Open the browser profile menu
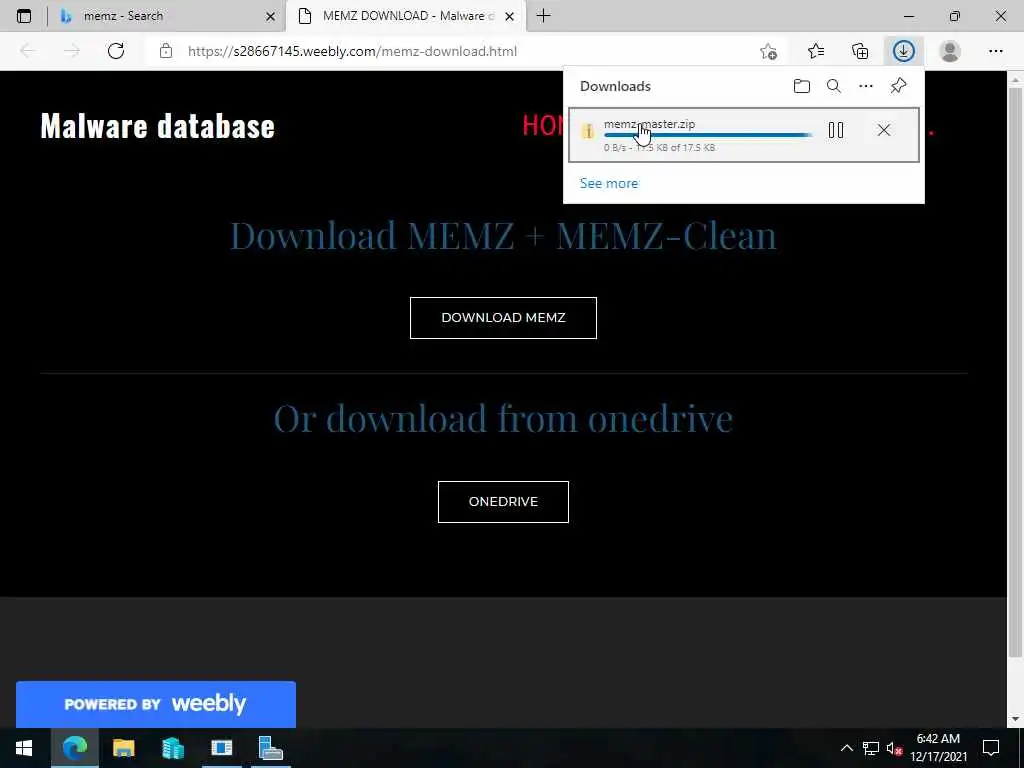The image size is (1024, 768). [x=950, y=51]
